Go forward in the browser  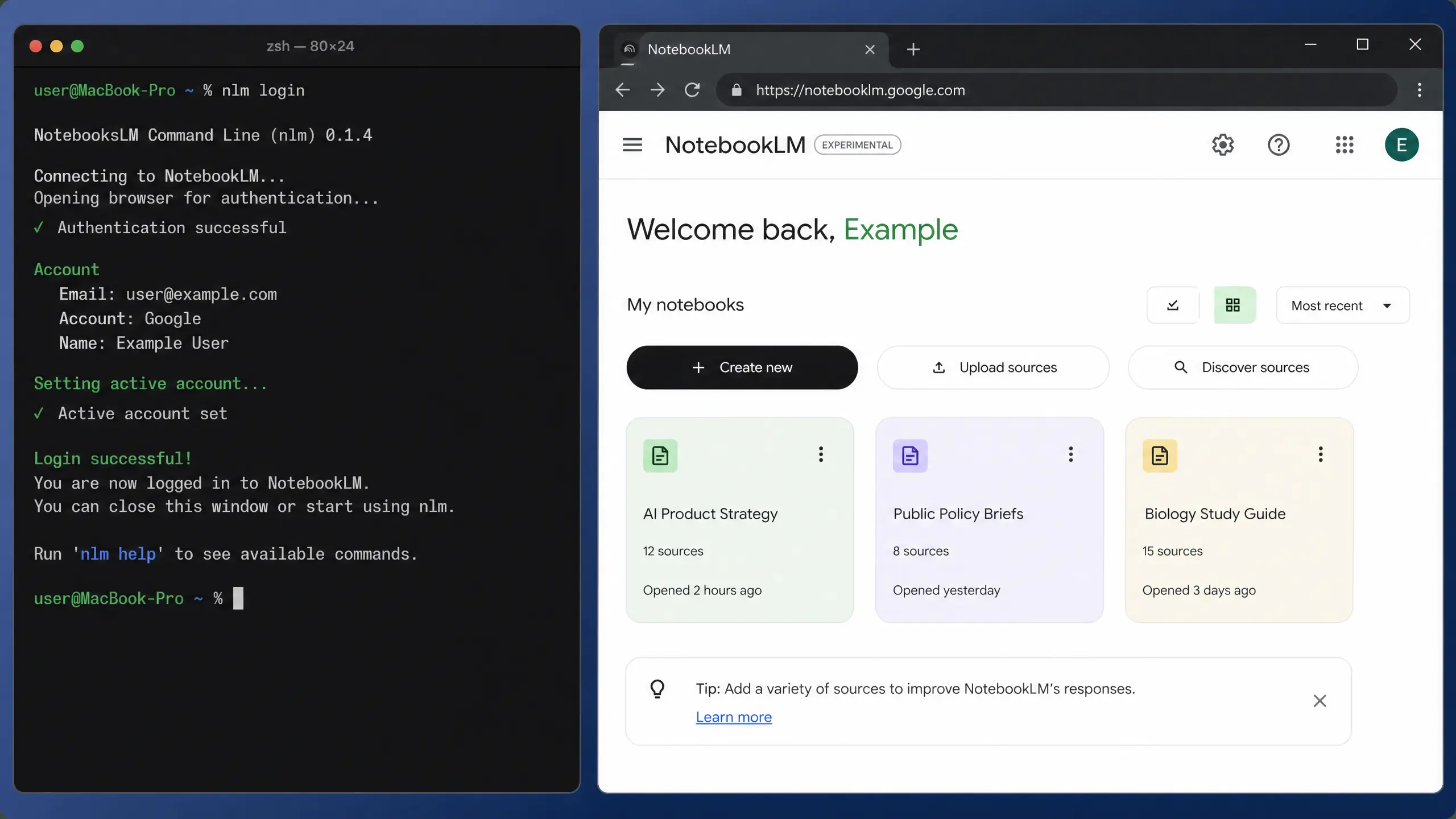coord(657,90)
